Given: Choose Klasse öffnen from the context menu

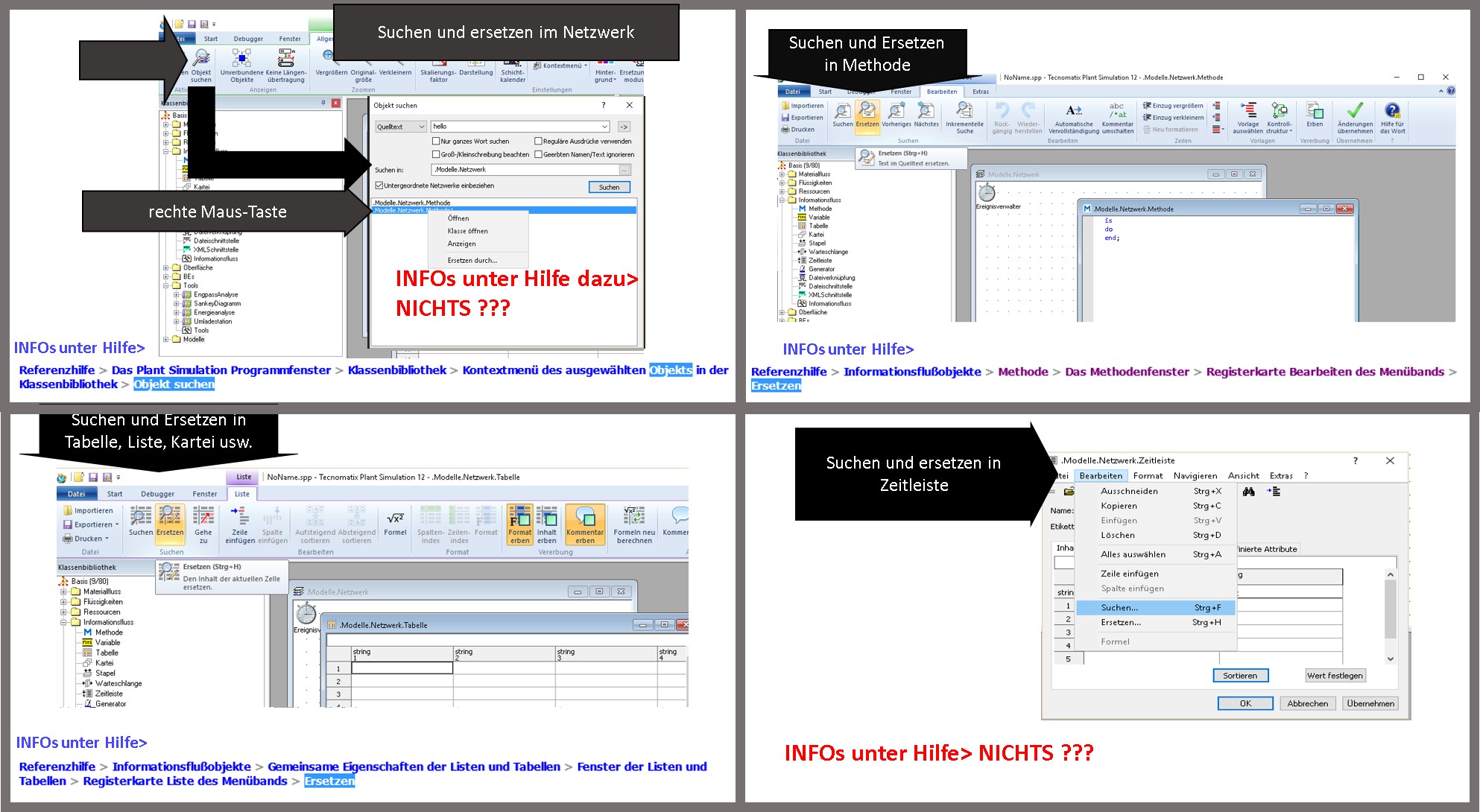Looking at the screenshot, I should (467, 231).
